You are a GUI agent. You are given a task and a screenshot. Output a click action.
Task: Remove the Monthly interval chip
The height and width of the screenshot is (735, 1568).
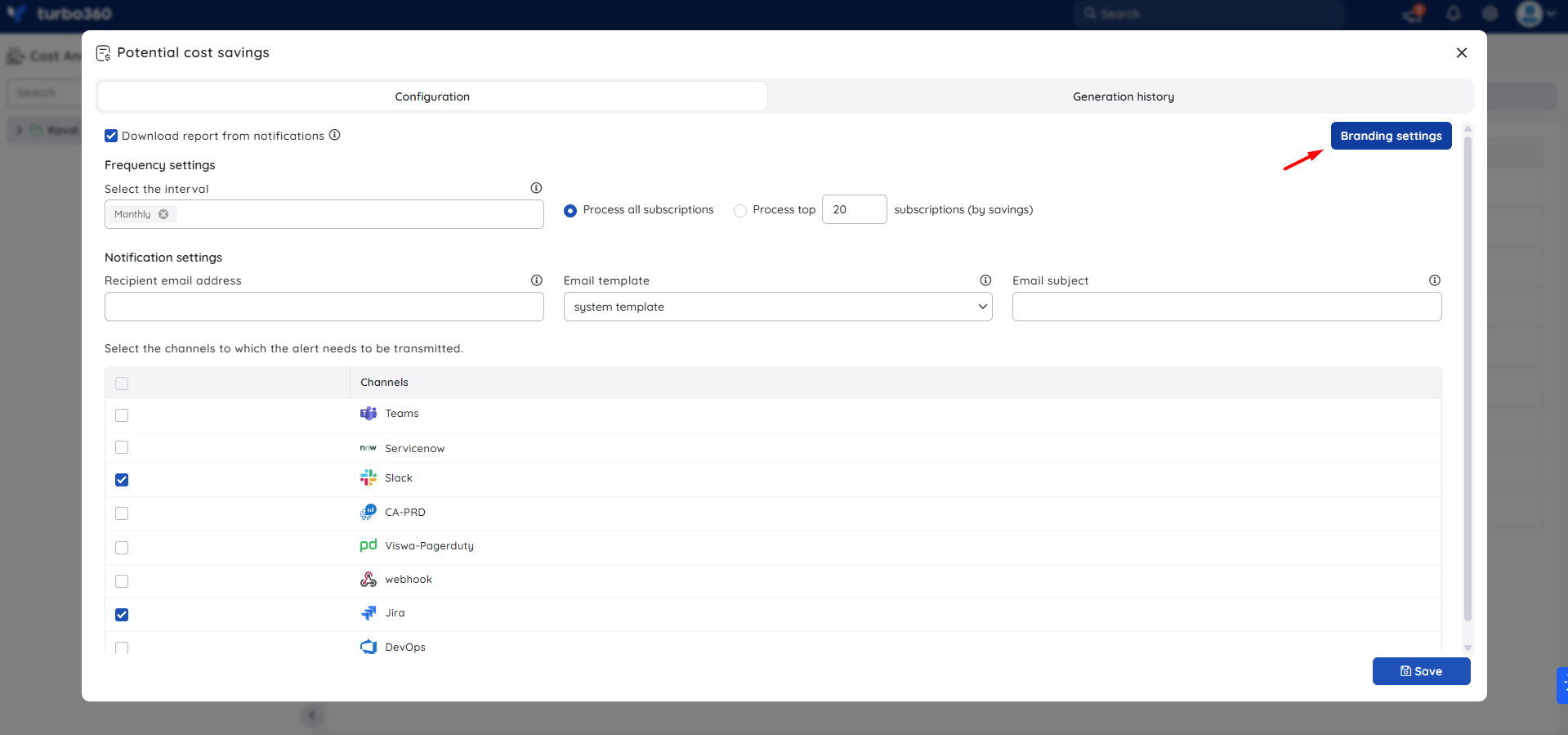point(163,214)
